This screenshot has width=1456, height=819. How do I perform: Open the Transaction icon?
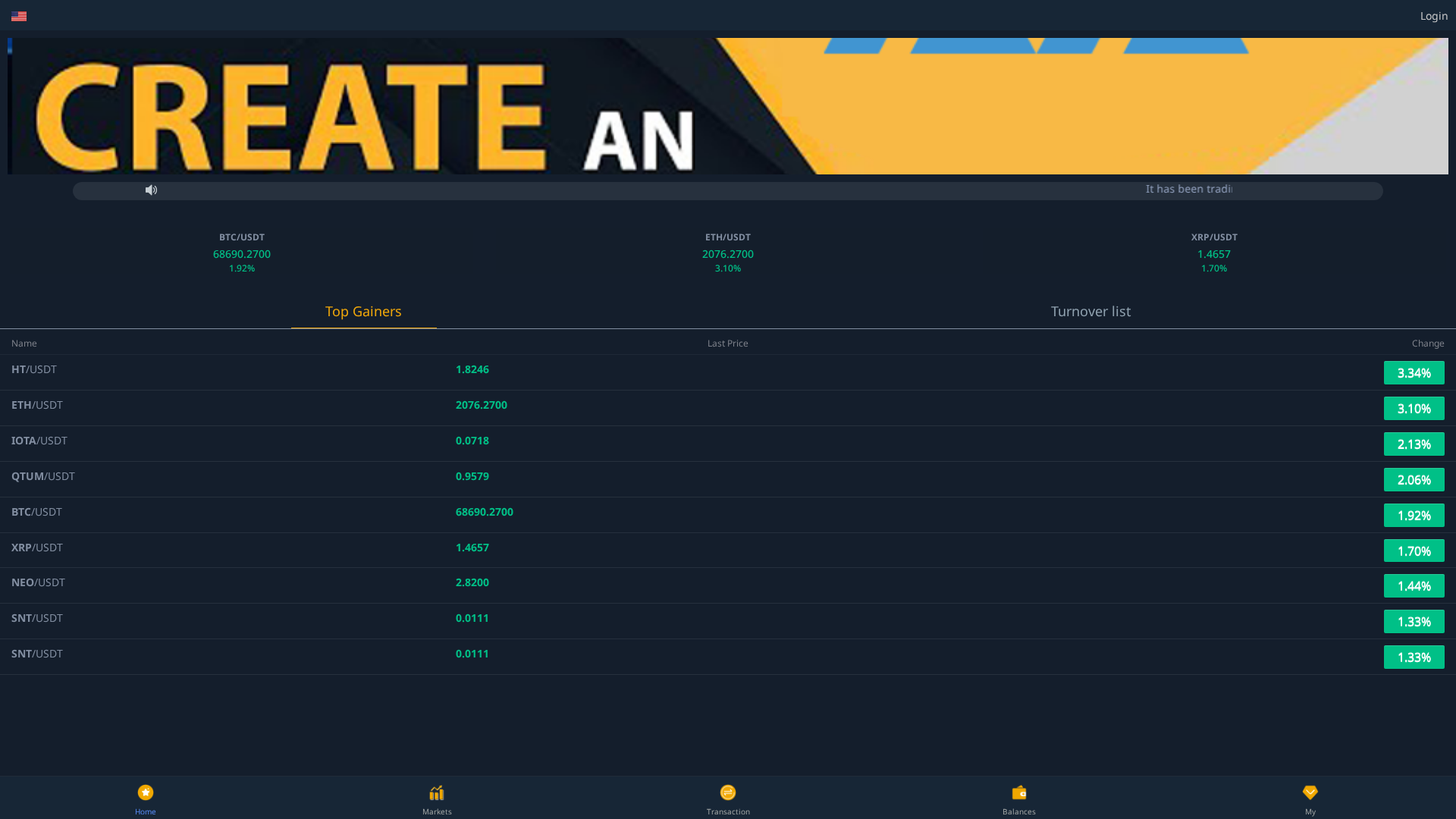pyautogui.click(x=727, y=792)
